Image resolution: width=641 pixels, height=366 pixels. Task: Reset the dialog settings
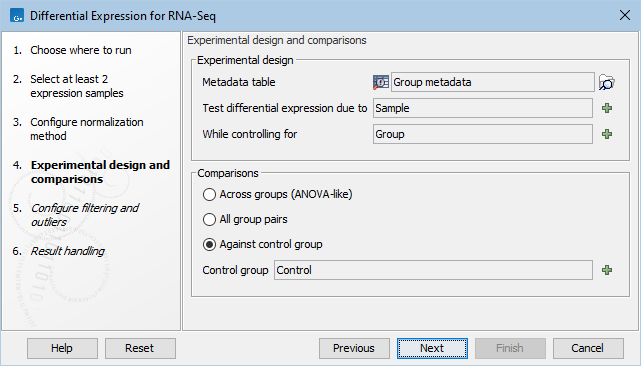point(140,348)
